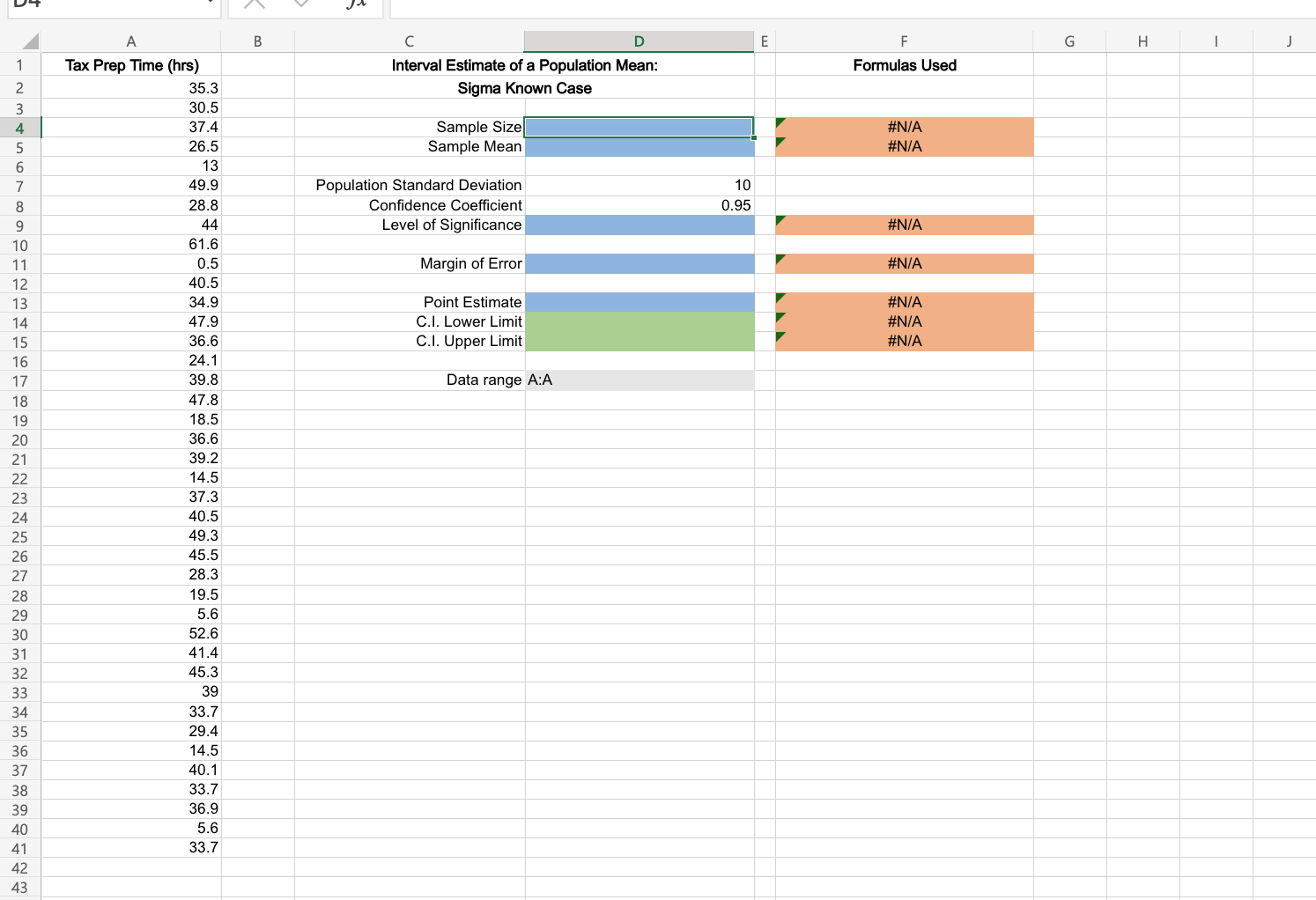Image resolution: width=1316 pixels, height=900 pixels.
Task: Select the data cell containing 18.5
Action: [131, 419]
